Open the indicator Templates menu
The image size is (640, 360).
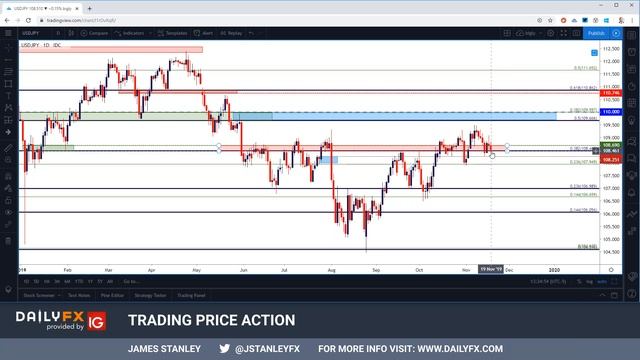point(172,33)
